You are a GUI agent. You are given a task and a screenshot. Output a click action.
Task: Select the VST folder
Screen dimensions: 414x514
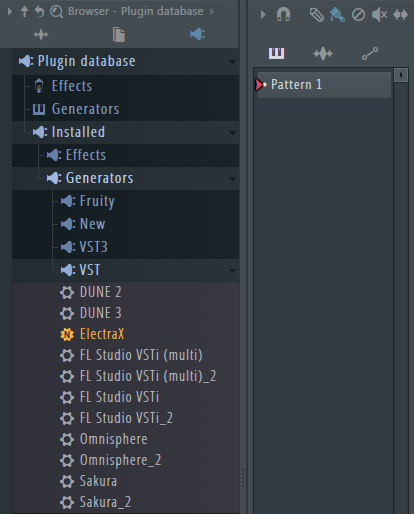coord(125,270)
